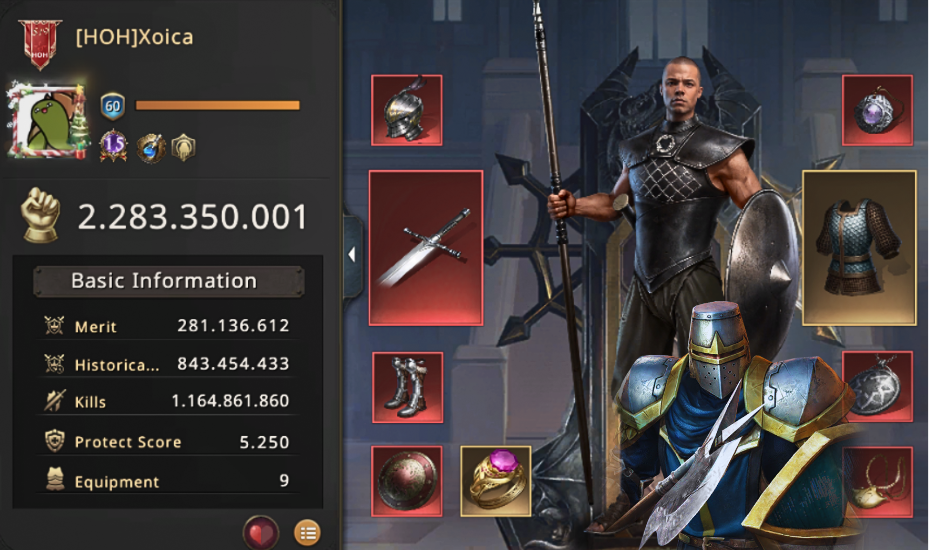Open the blue potion buff icon
This screenshot has width=929, height=550.
click(x=150, y=147)
